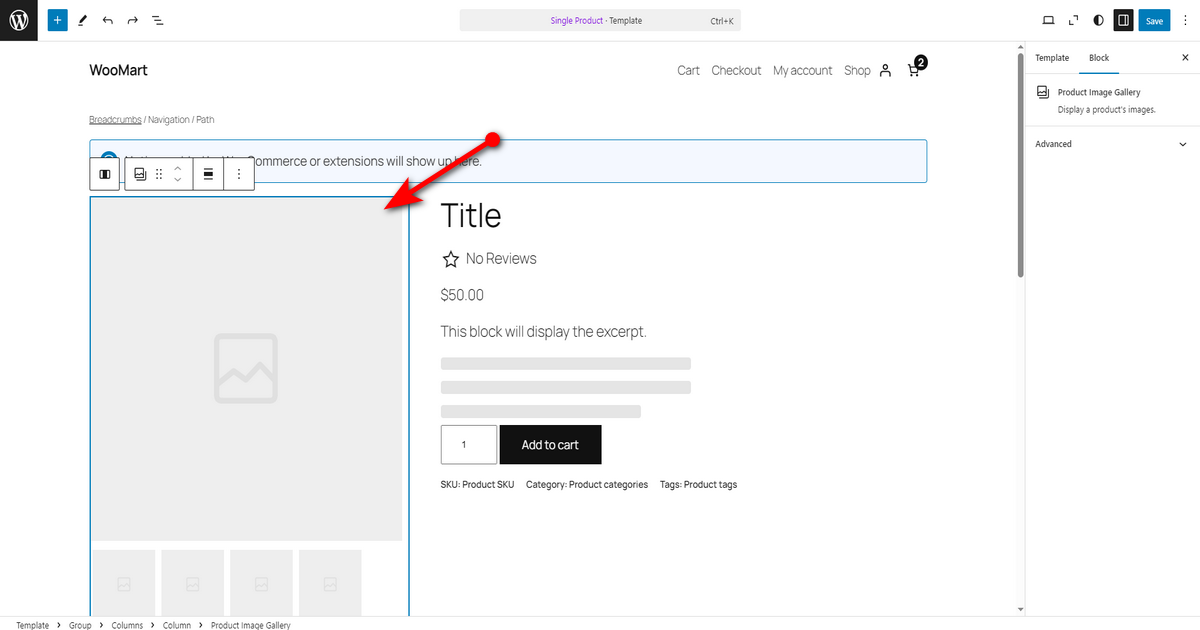Viewport: 1200px width, 630px height.
Task: Click the Product Image Gallery block type icon
Action: pyautogui.click(x=140, y=174)
